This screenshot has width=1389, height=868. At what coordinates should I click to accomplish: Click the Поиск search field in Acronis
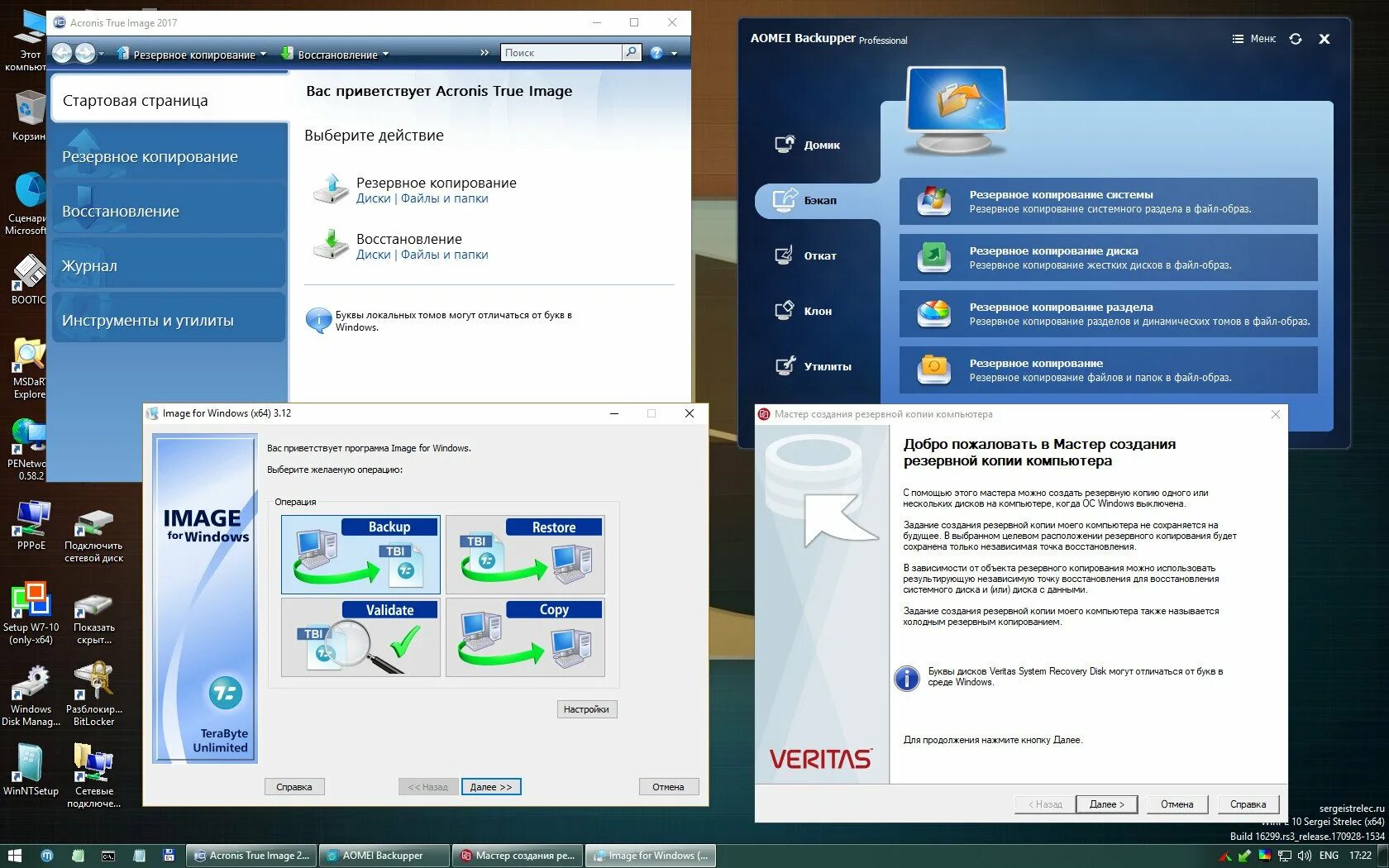[x=561, y=53]
